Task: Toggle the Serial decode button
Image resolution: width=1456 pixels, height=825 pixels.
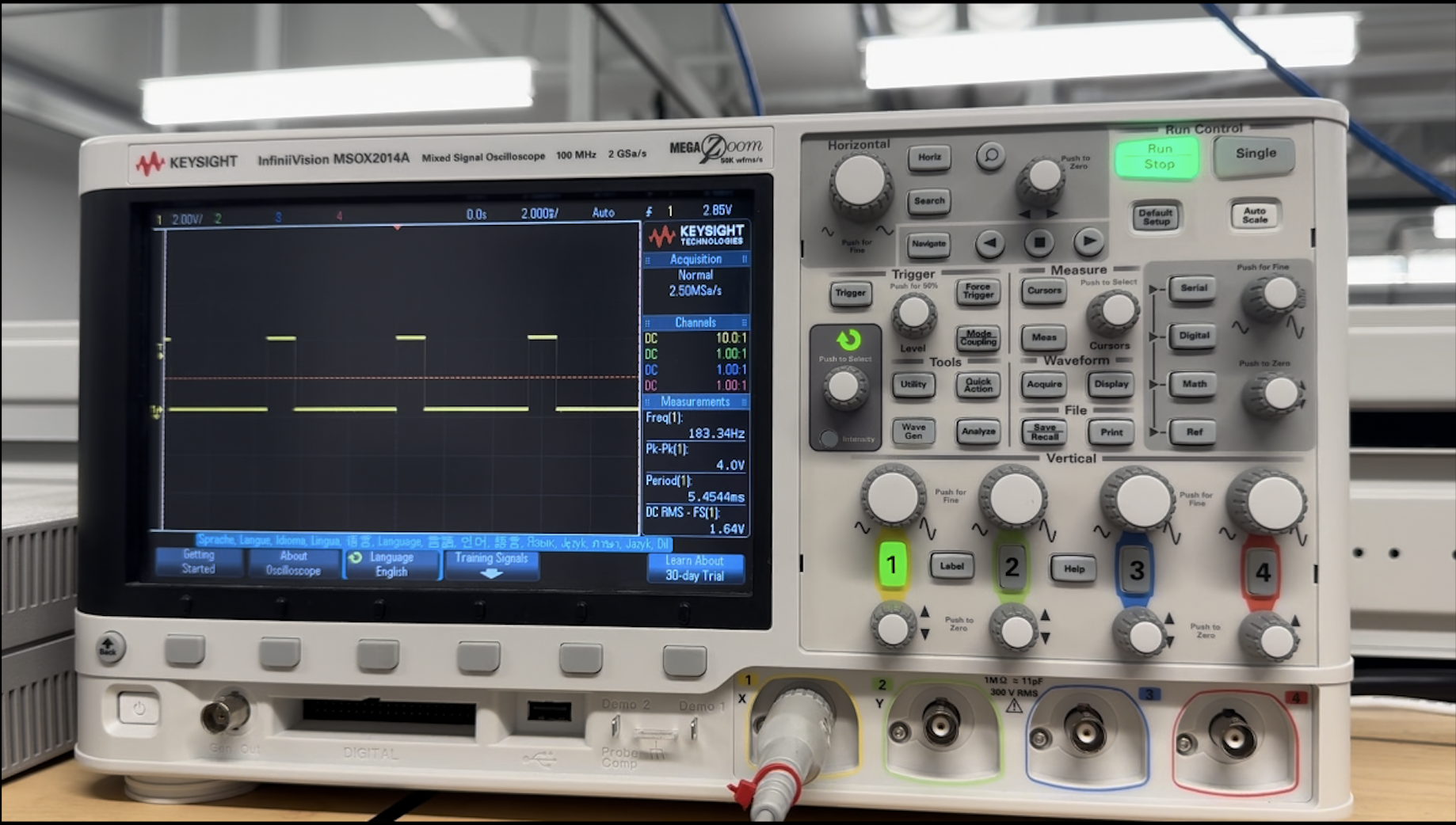Action: tap(1193, 288)
